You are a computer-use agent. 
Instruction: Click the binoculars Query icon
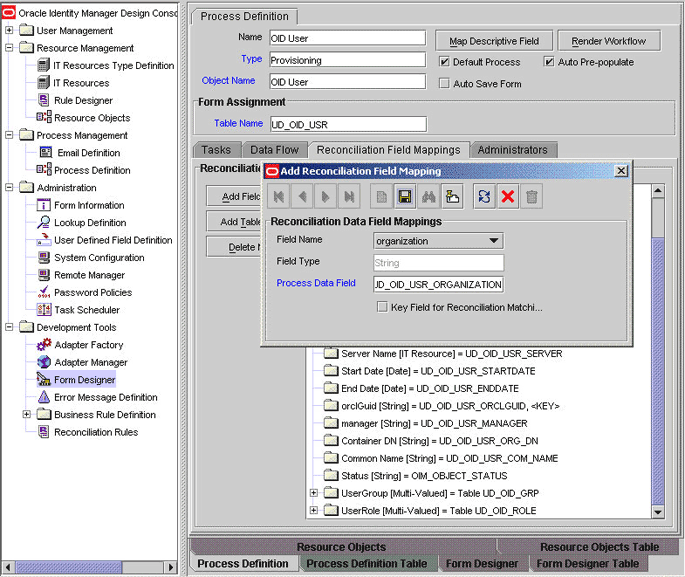429,197
